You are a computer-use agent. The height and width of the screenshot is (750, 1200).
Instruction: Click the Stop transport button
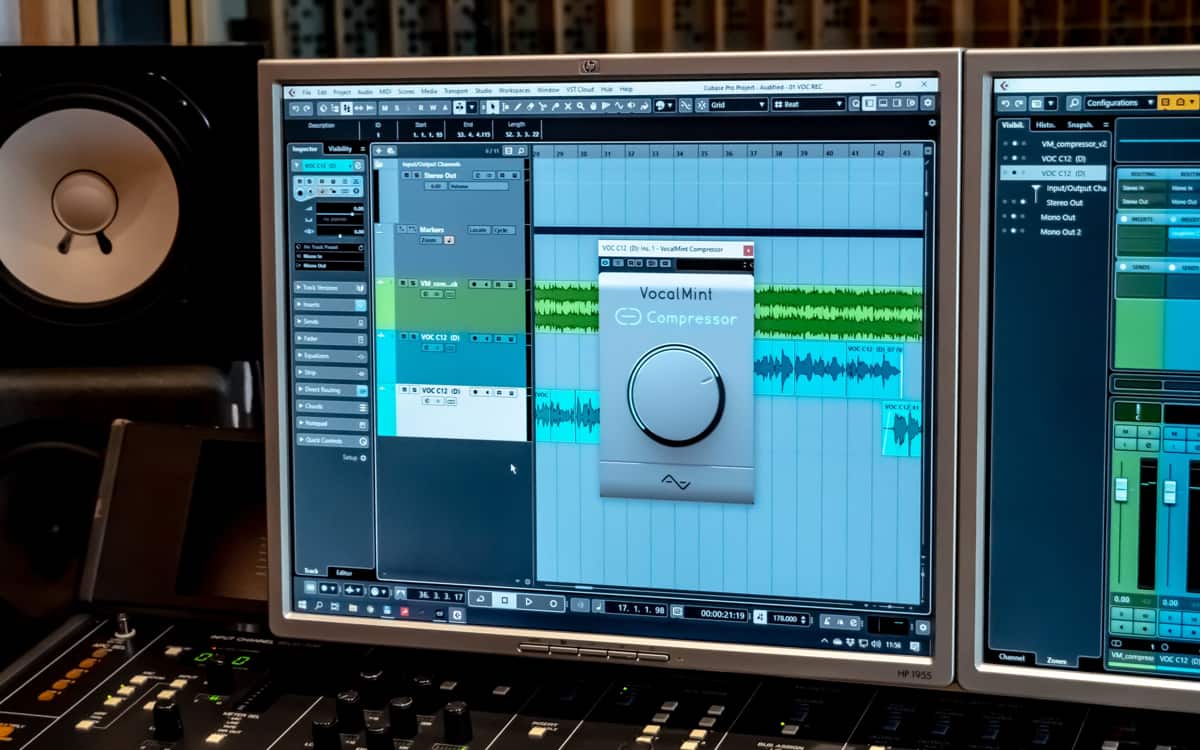(504, 602)
